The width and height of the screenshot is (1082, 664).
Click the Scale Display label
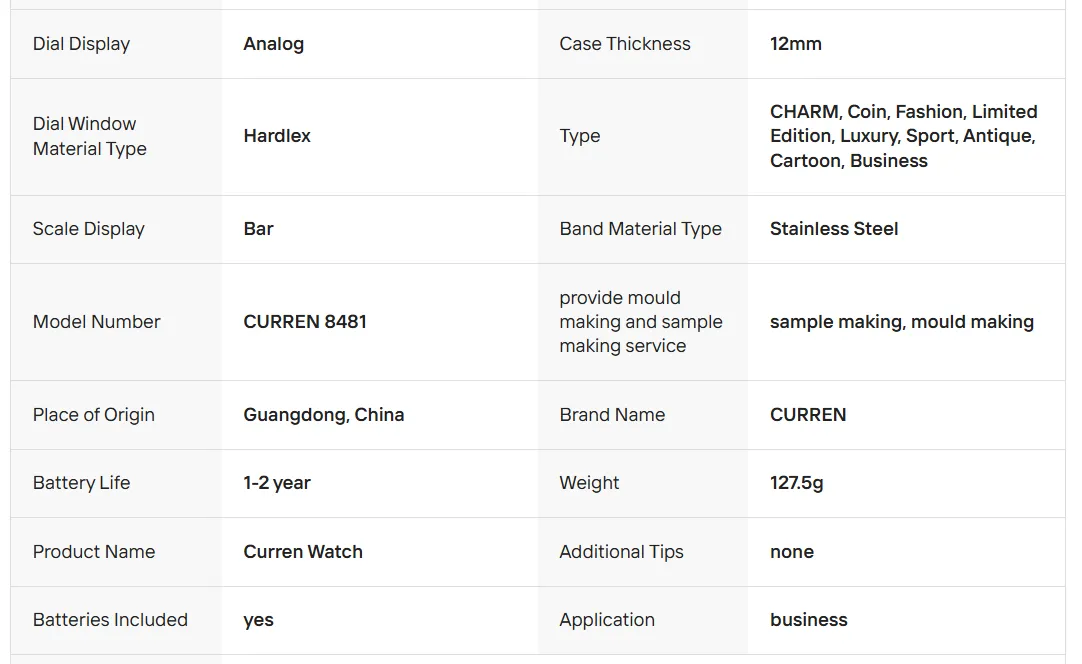pos(88,229)
